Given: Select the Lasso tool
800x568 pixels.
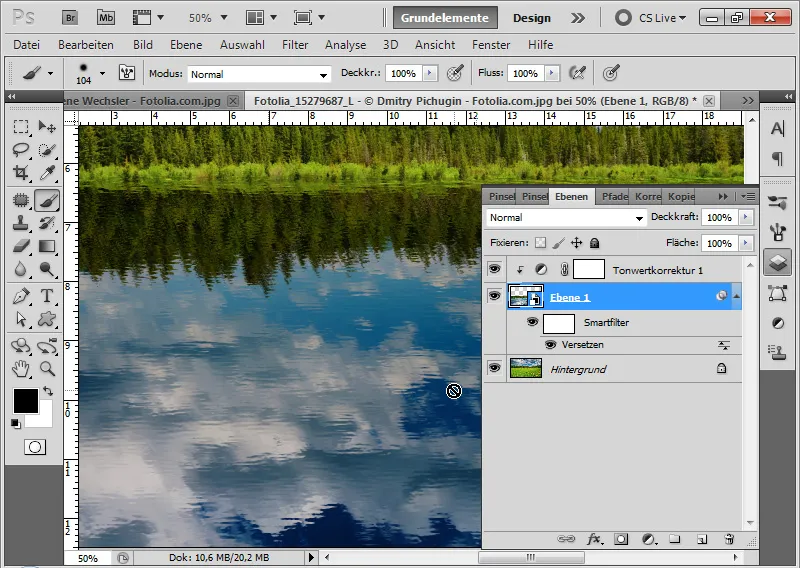Looking at the screenshot, I should pos(20,150).
